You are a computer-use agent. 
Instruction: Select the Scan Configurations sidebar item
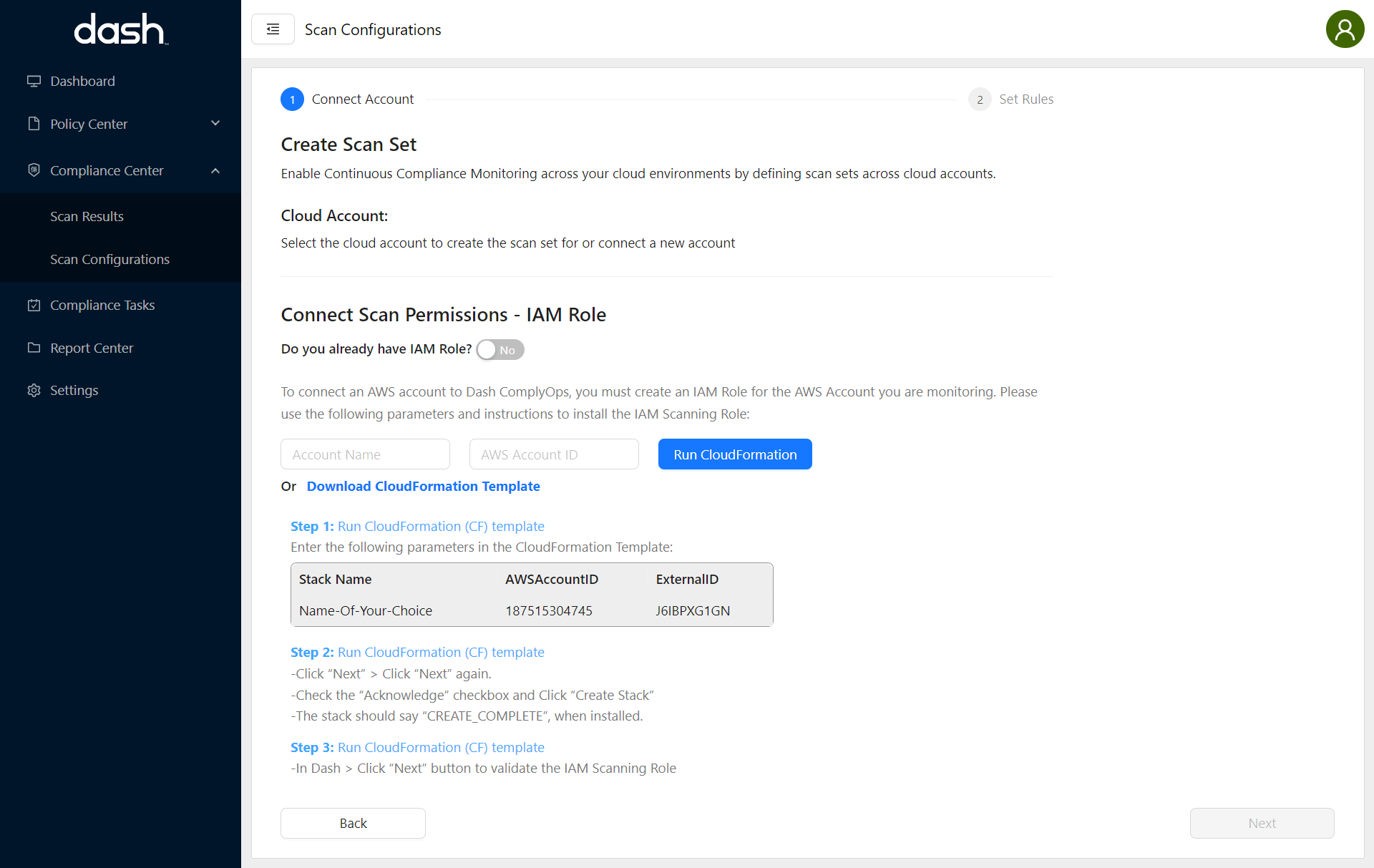[109, 259]
